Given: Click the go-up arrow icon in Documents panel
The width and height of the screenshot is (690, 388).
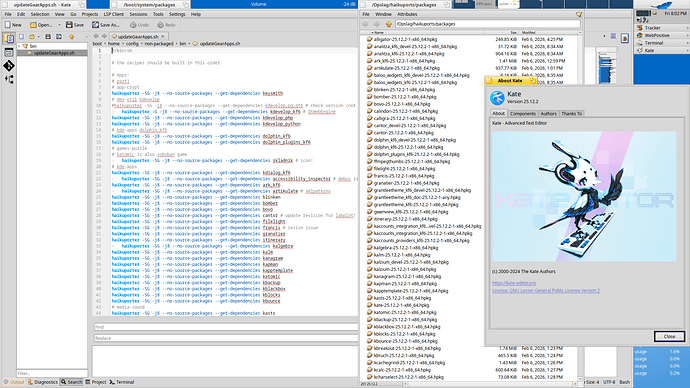Looking at the screenshot, I should coord(72,37).
